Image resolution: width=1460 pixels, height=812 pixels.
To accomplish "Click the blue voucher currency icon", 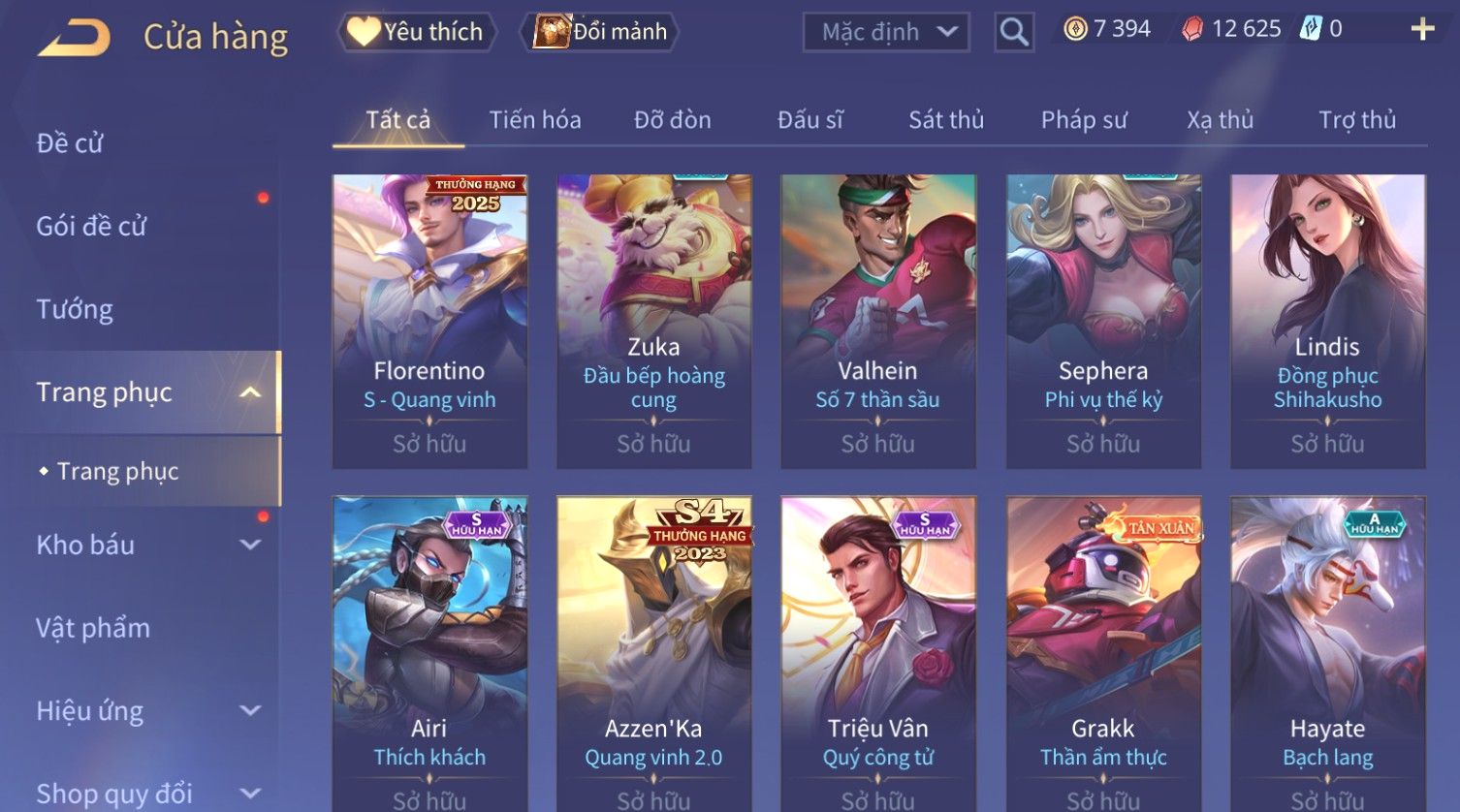I will [x=1311, y=29].
